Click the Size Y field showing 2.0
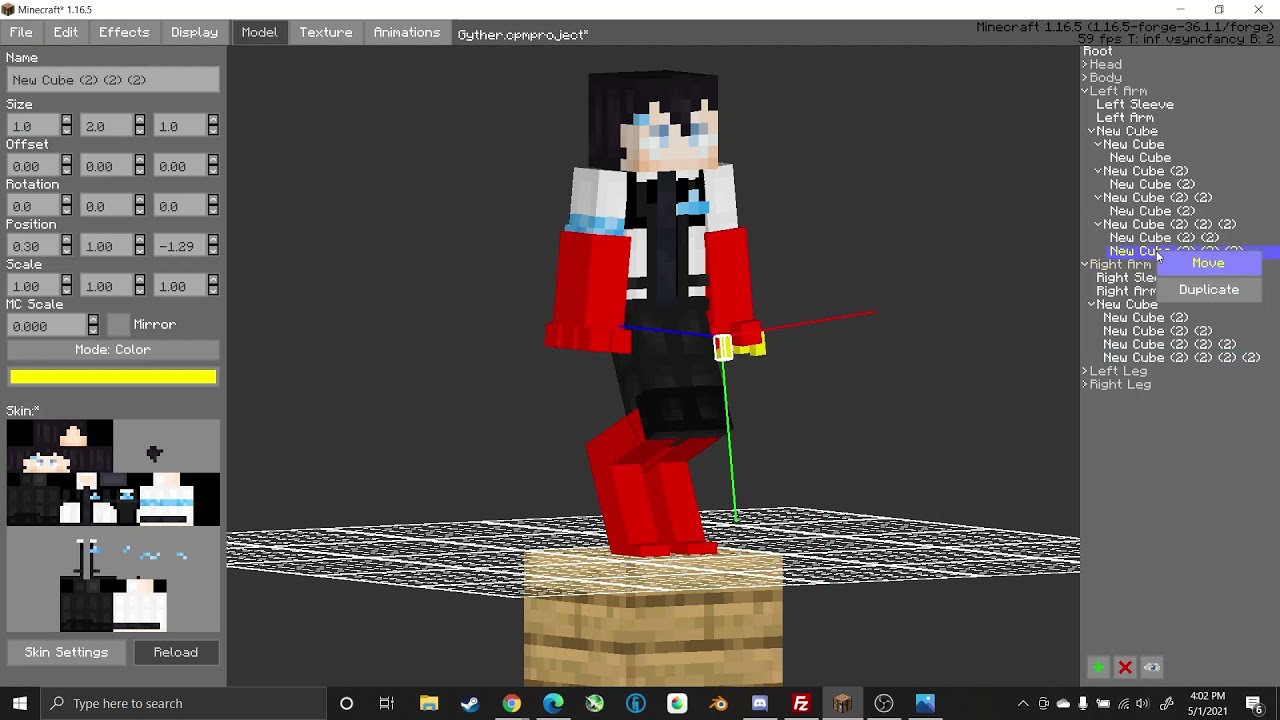This screenshot has height=720, width=1280. pyautogui.click(x=107, y=126)
